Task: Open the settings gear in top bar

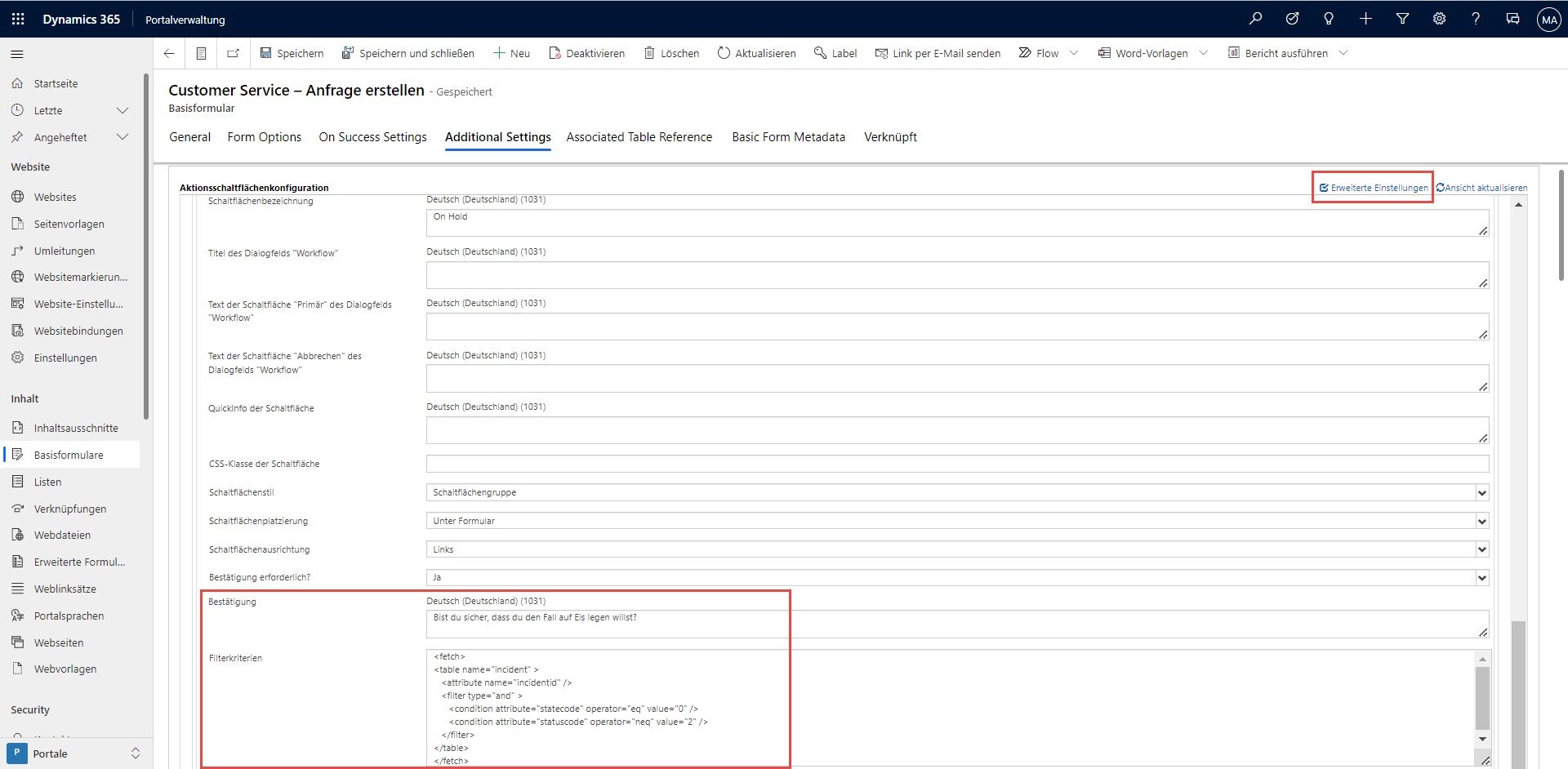Action: [x=1439, y=19]
